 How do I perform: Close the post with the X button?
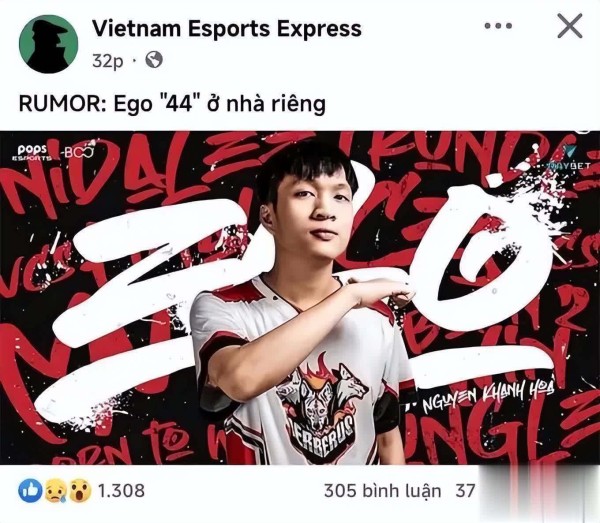coord(570,26)
